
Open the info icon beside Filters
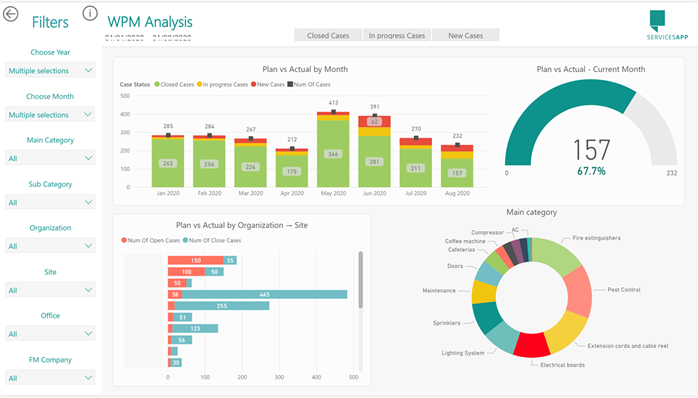point(90,13)
